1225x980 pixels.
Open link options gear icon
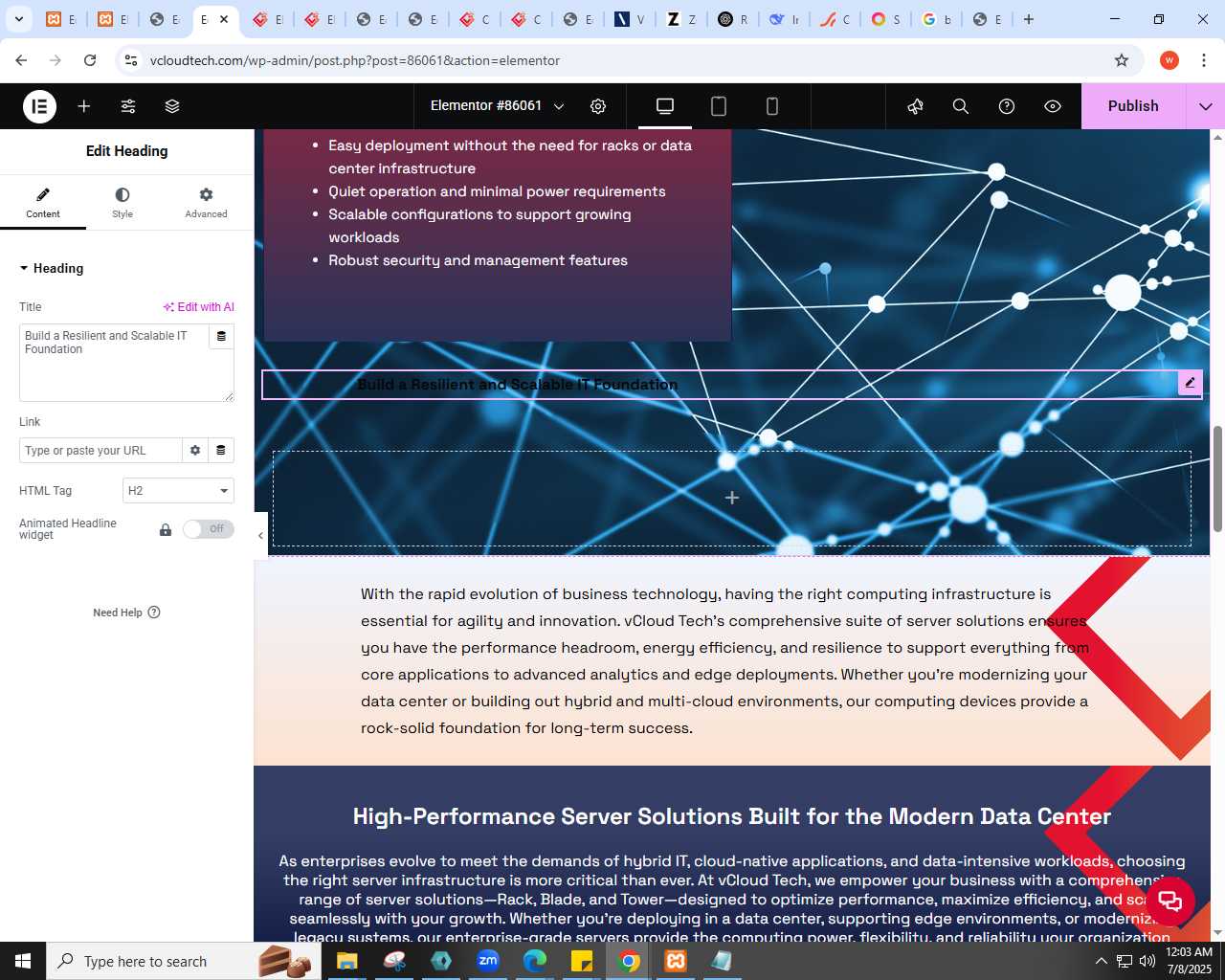pyautogui.click(x=195, y=451)
